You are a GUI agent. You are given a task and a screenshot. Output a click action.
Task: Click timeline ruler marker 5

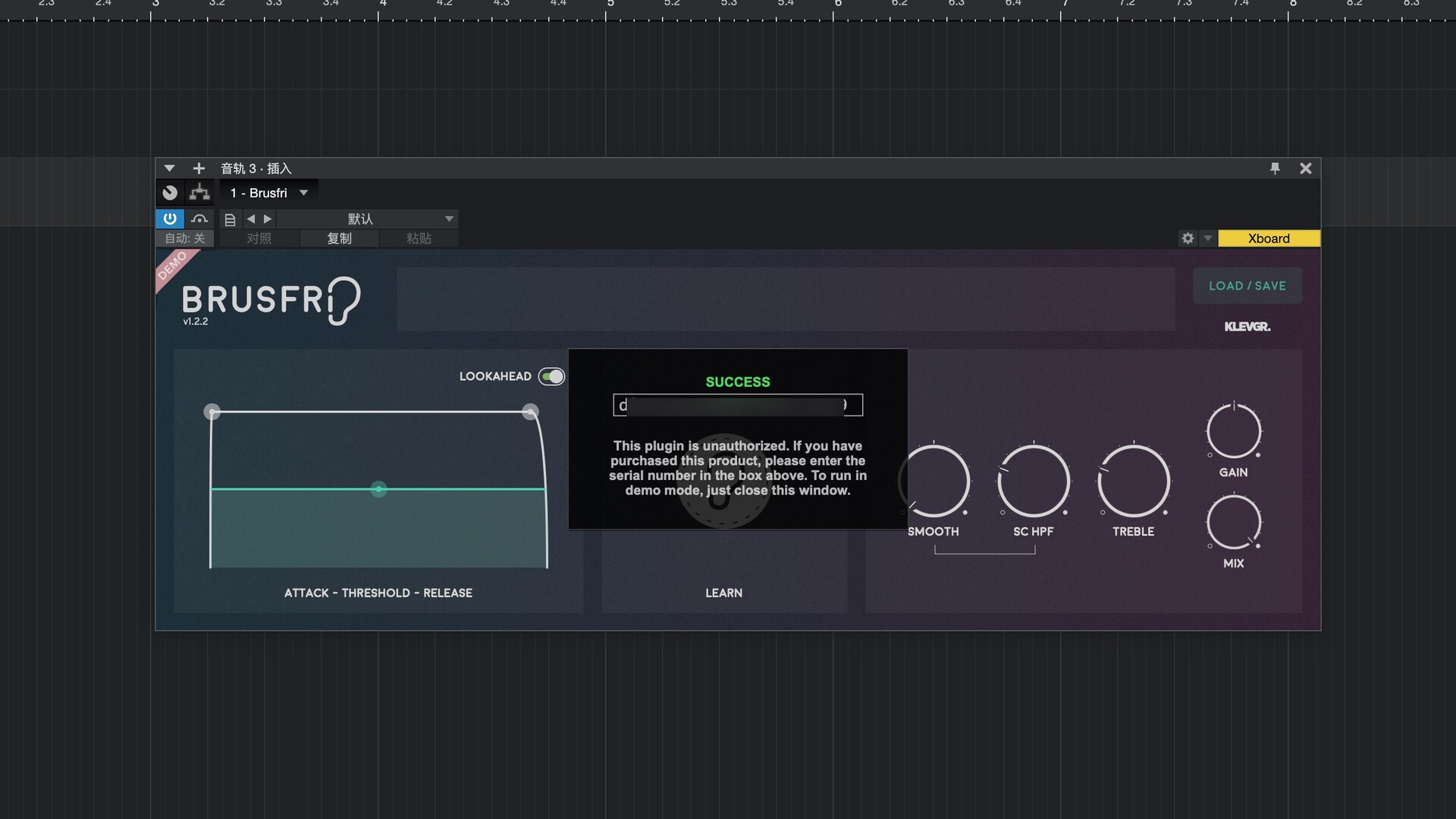coord(610,5)
